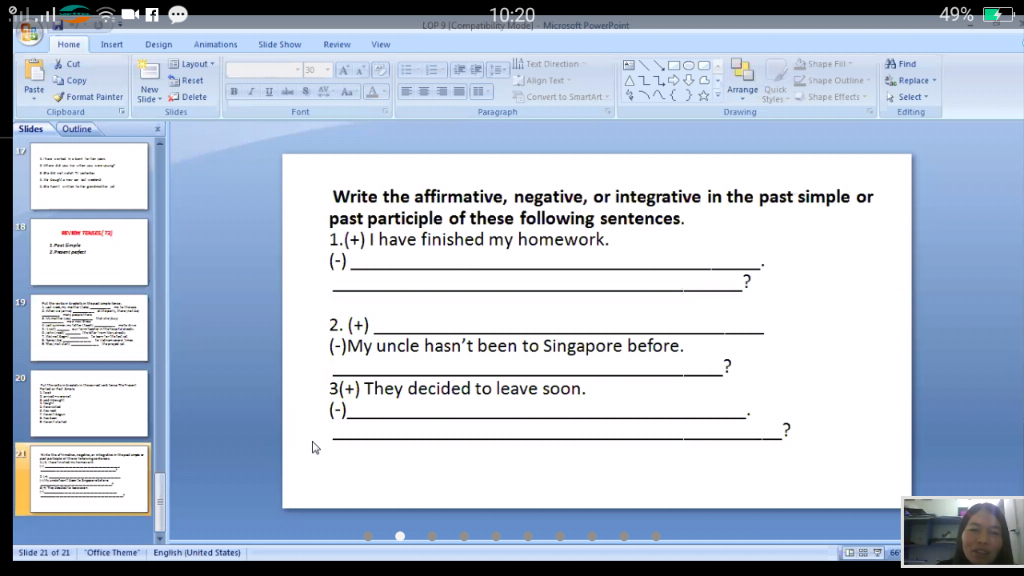Open the Select dropdown in Editing
The height and width of the screenshot is (576, 1024).
tap(907, 97)
